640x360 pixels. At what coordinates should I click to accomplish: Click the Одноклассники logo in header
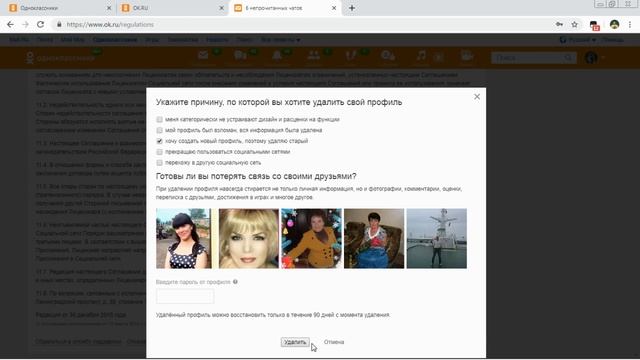(x=60, y=58)
